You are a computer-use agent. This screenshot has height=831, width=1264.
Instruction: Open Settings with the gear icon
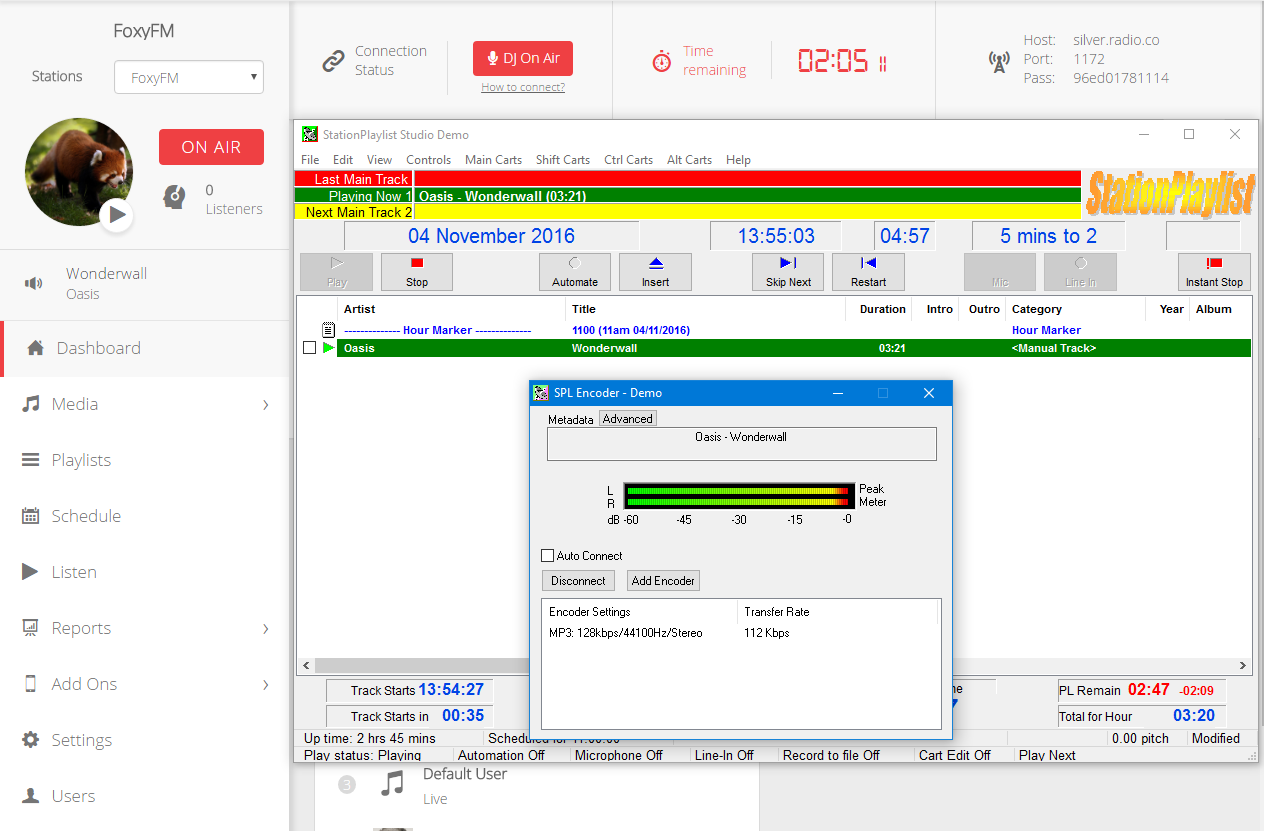(x=32, y=740)
